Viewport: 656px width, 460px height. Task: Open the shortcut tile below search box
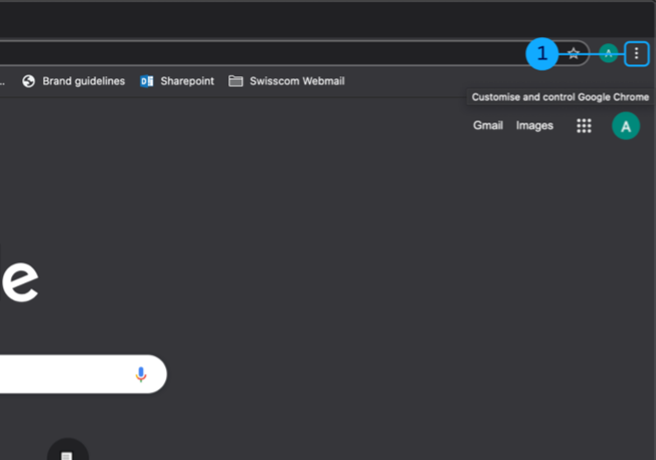[67, 451]
